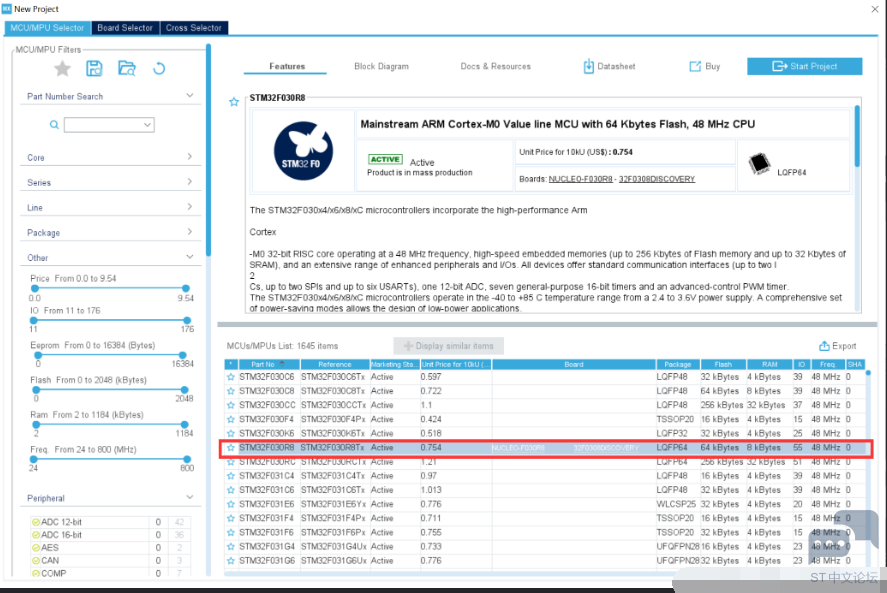This screenshot has height=593, width=887.
Task: Show favorite MCUs with the star filter icon
Action: tap(62, 68)
